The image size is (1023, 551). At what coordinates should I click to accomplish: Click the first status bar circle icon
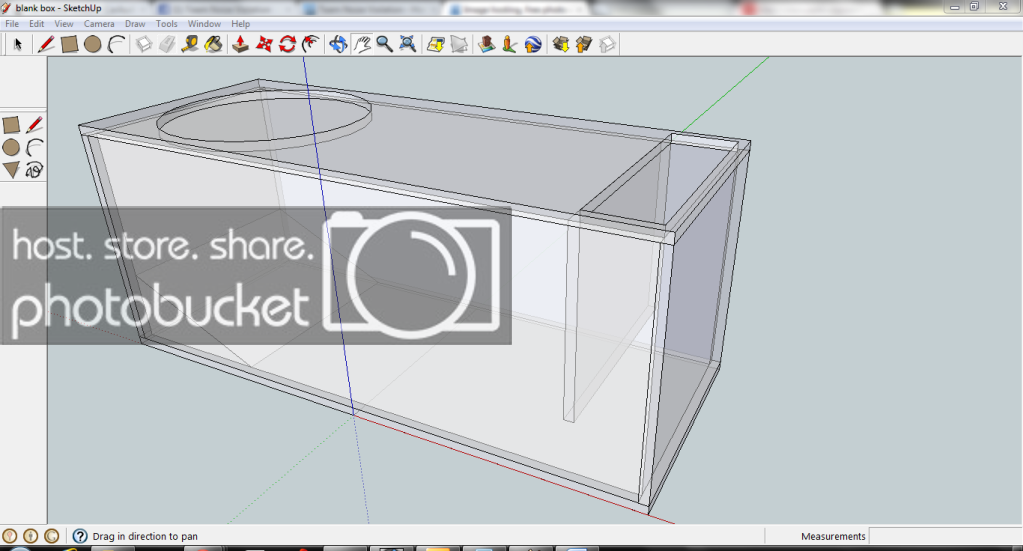[10, 536]
